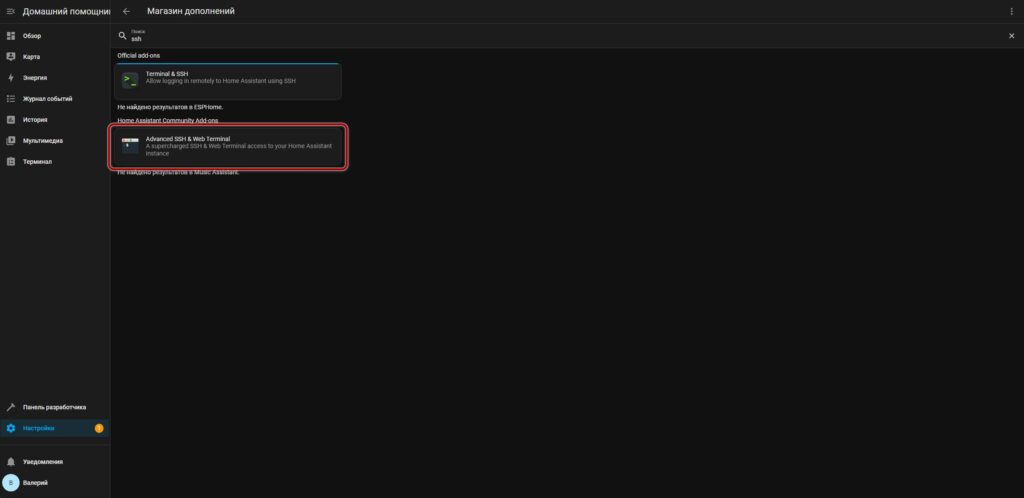This screenshot has height=498, width=1024.
Task: Open Панель разработчика tools
Action: (54, 407)
